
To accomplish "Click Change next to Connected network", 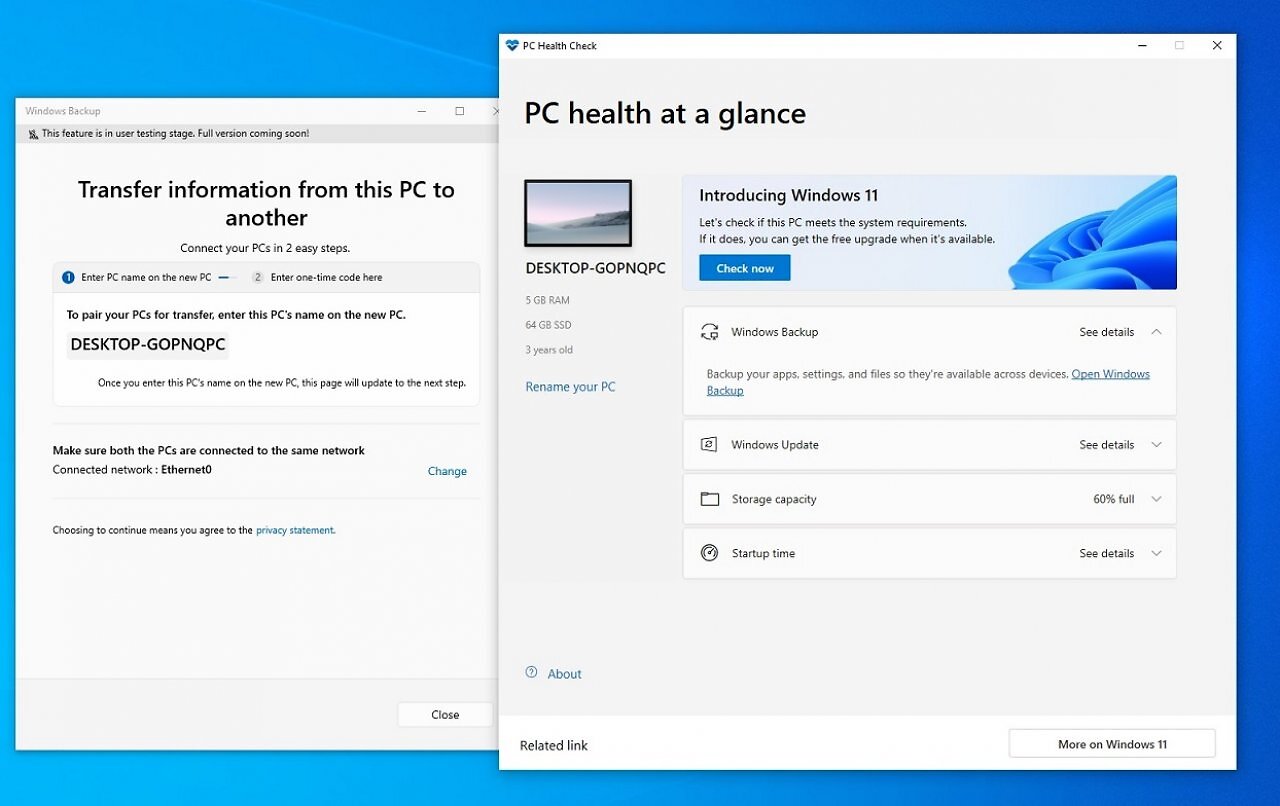I will (x=447, y=471).
